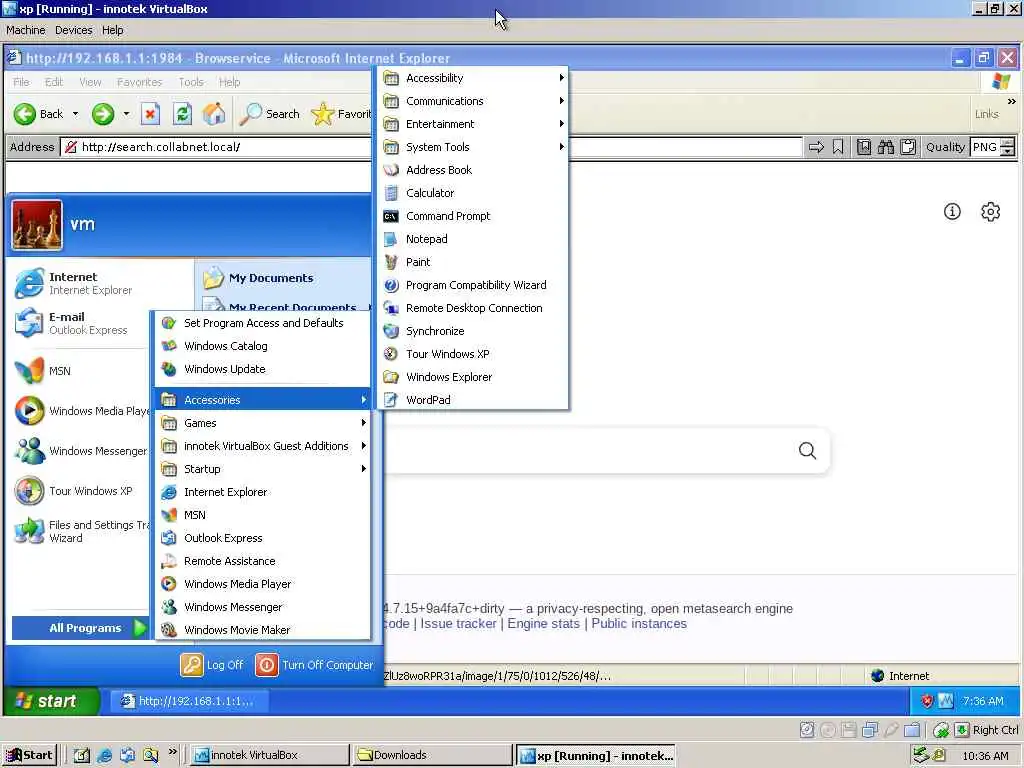1024x768 pixels.
Task: Open the VirtualBox Devices menu
Action: pos(73,30)
